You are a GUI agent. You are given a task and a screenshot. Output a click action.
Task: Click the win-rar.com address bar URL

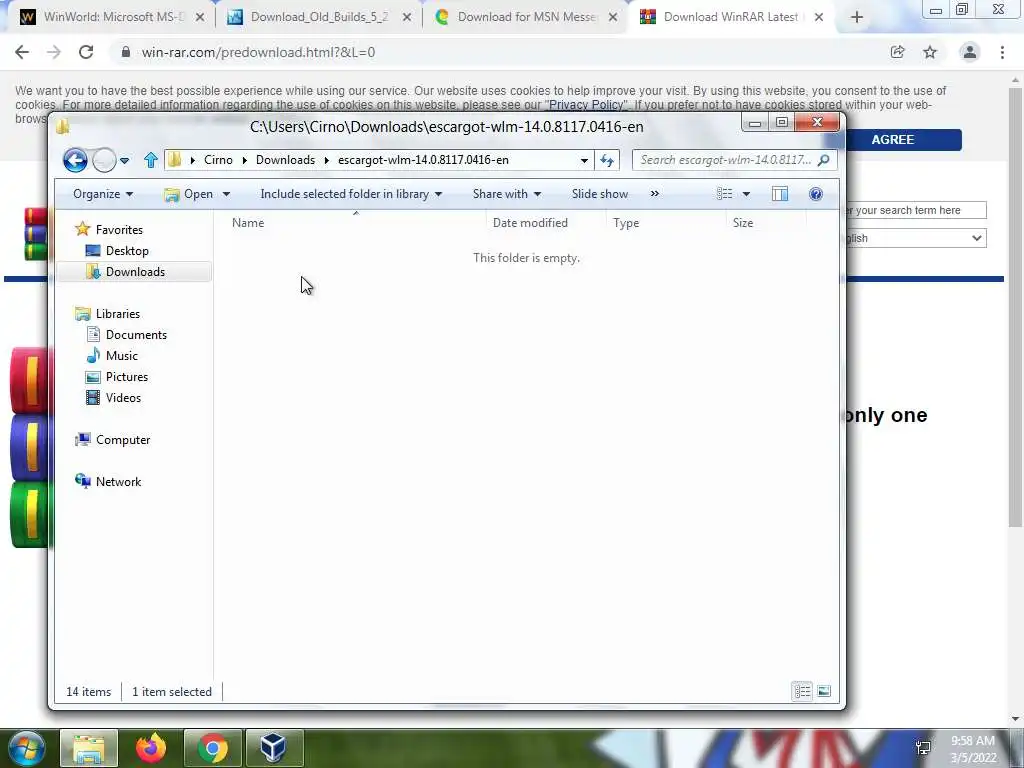pos(259,52)
